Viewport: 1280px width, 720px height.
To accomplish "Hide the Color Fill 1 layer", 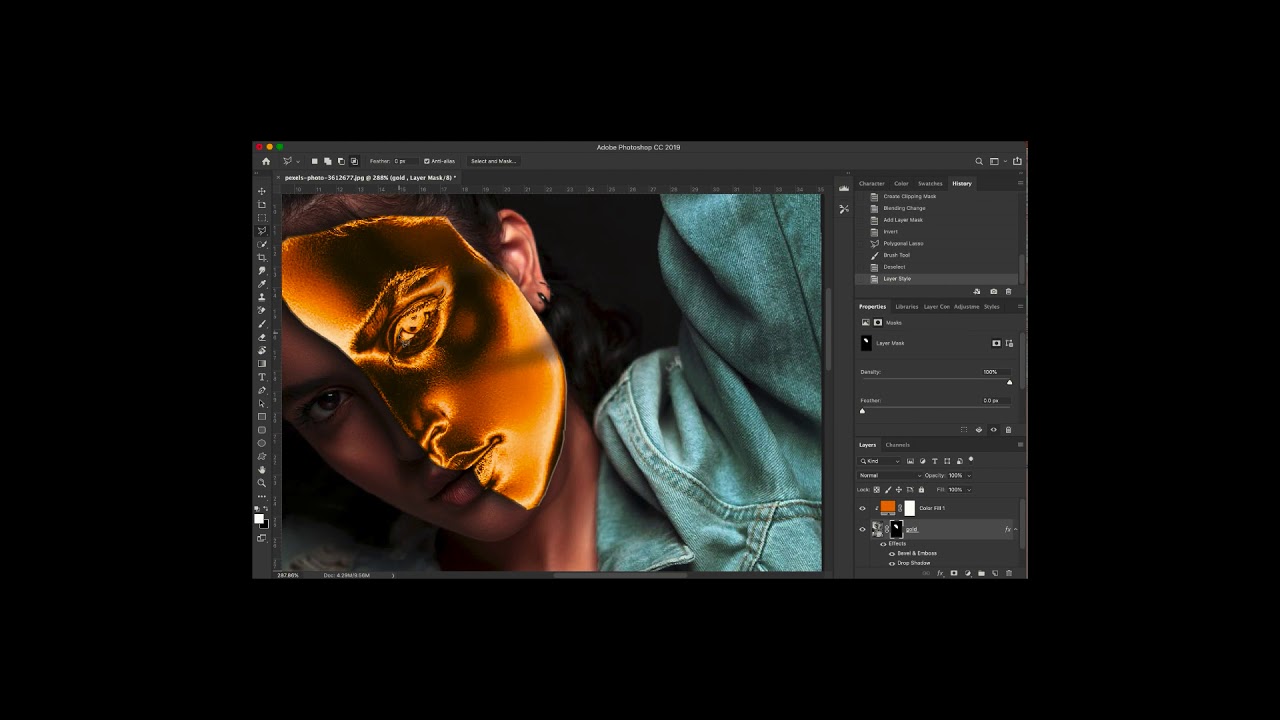I will [x=862, y=508].
